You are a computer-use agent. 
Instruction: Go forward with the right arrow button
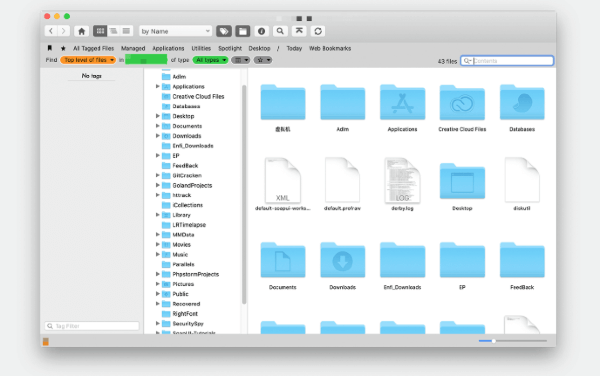click(64, 31)
